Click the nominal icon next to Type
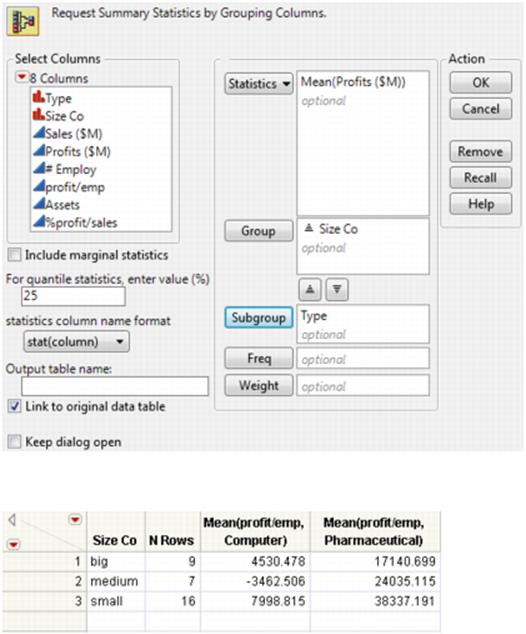526x634 pixels. pos(39,97)
